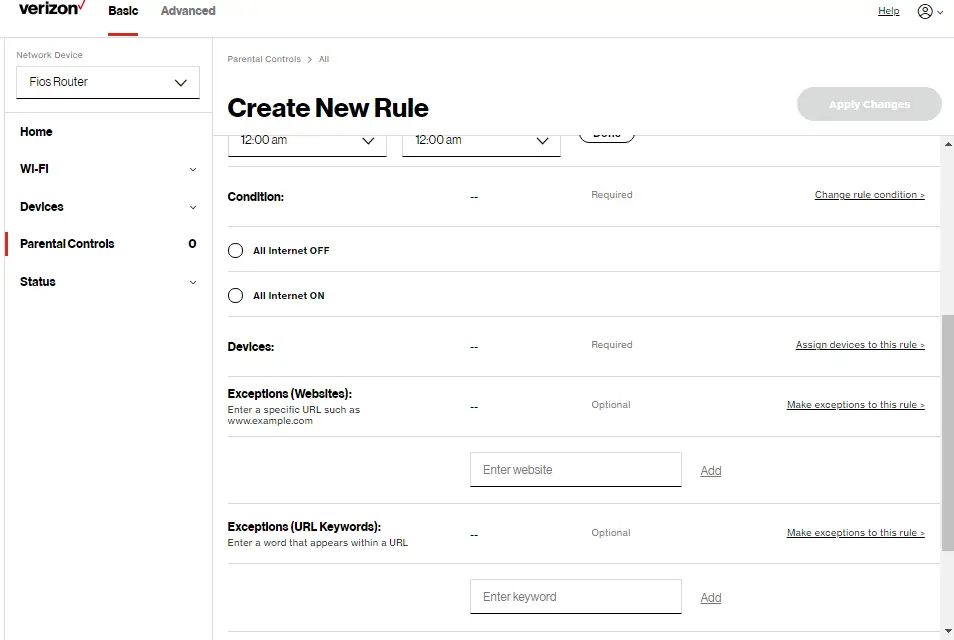This screenshot has width=954, height=640.
Task: Open the start time 12:00 am dropdown
Action: click(306, 141)
